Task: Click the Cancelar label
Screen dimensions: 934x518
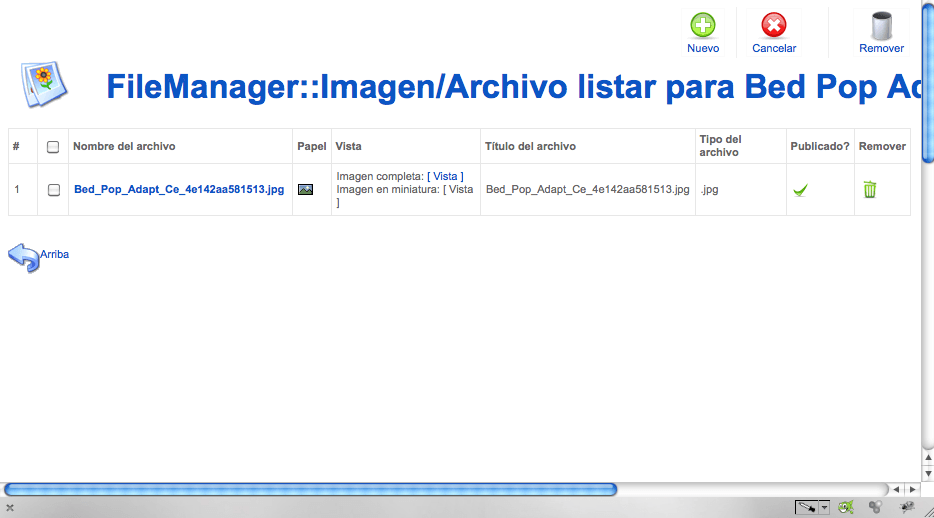Action: (x=774, y=48)
